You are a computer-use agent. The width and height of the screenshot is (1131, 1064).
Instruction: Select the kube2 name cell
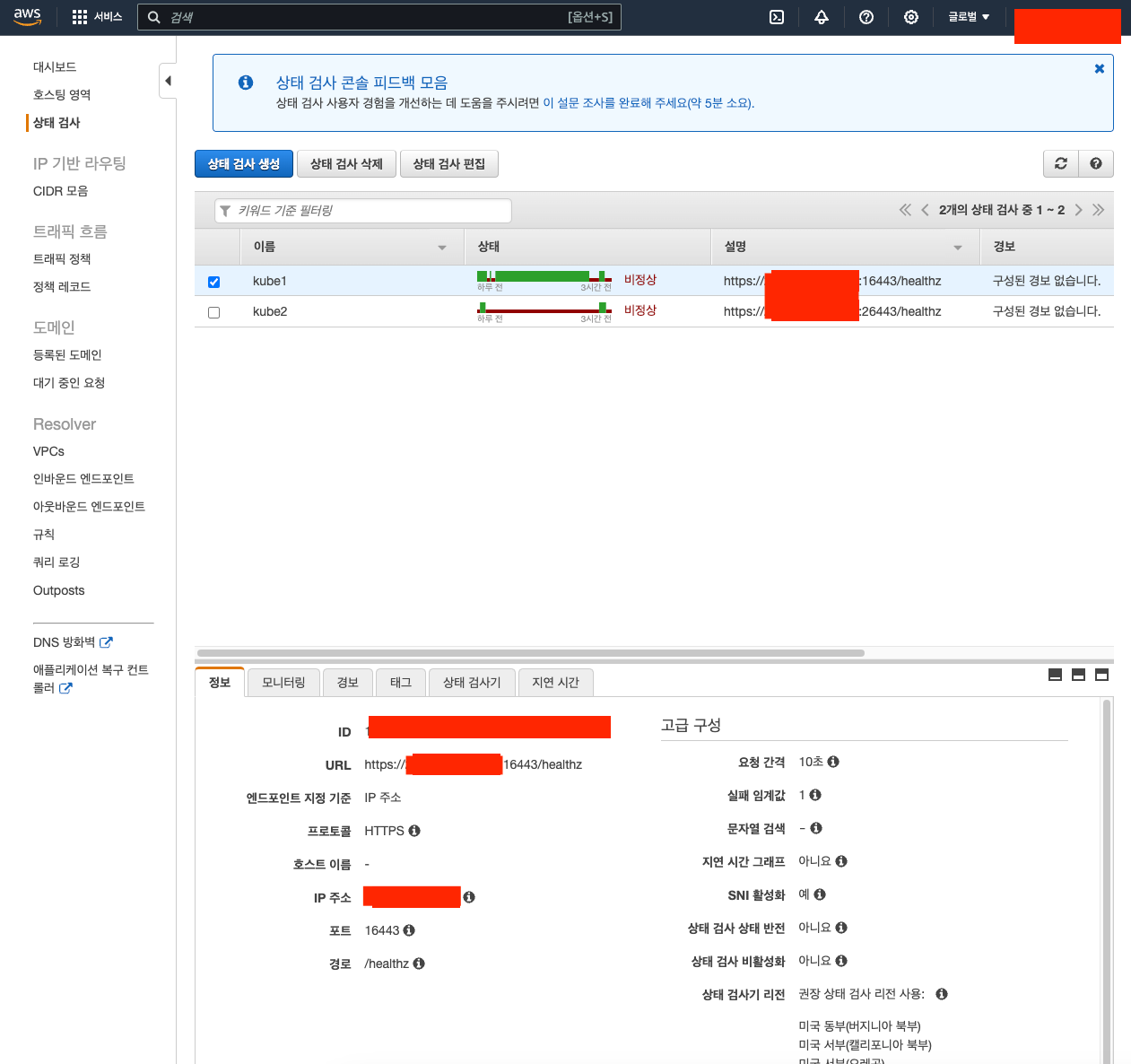(x=270, y=311)
